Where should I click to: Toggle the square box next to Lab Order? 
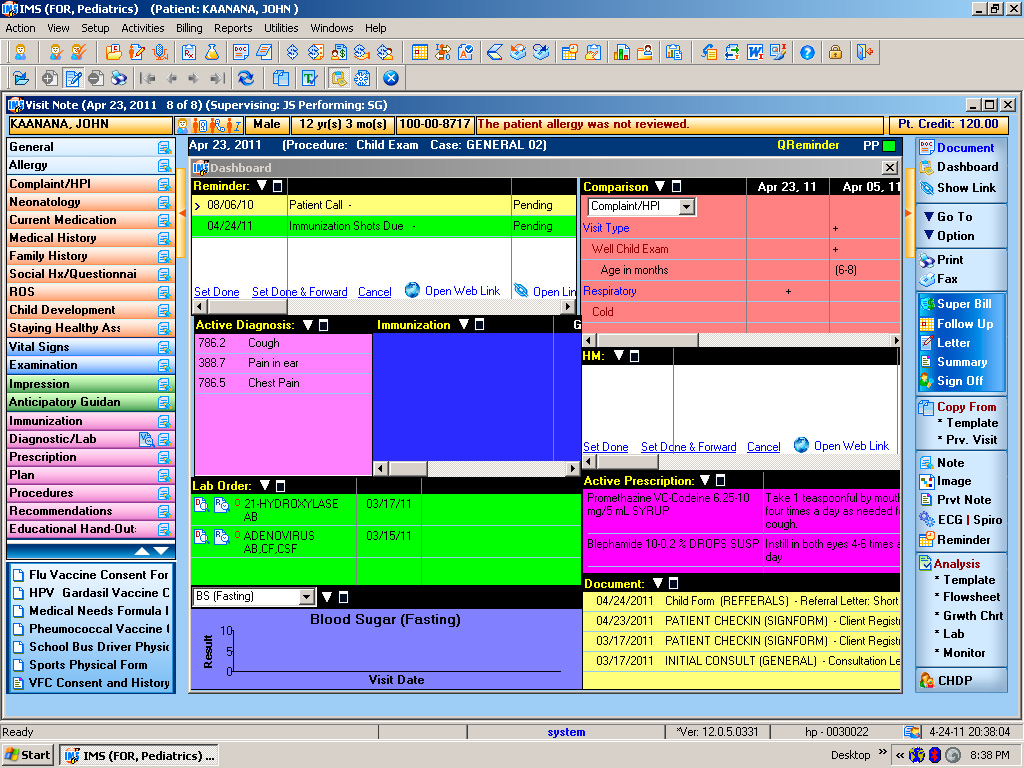279,486
